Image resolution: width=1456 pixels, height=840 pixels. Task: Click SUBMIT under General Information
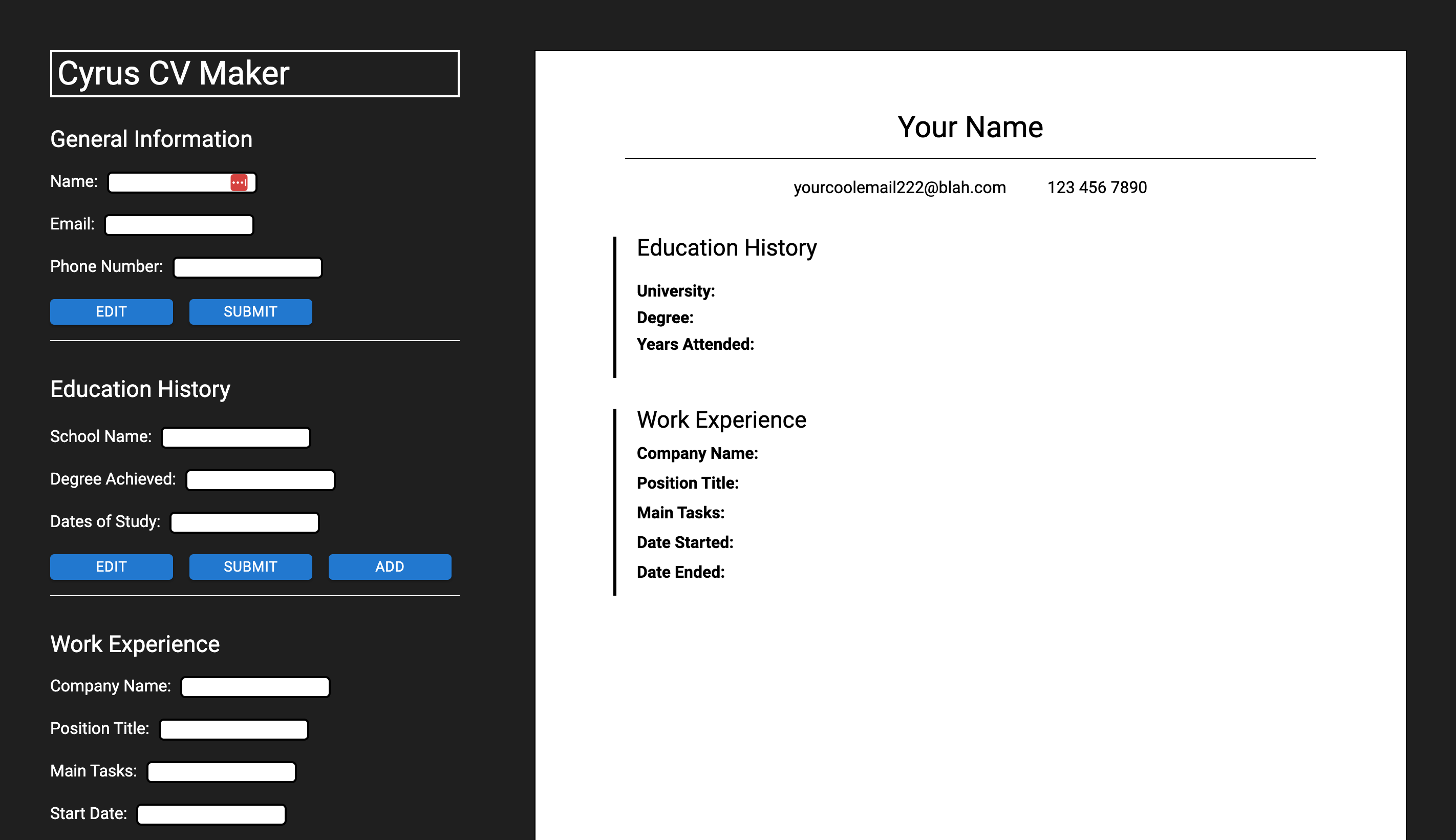[250, 311]
